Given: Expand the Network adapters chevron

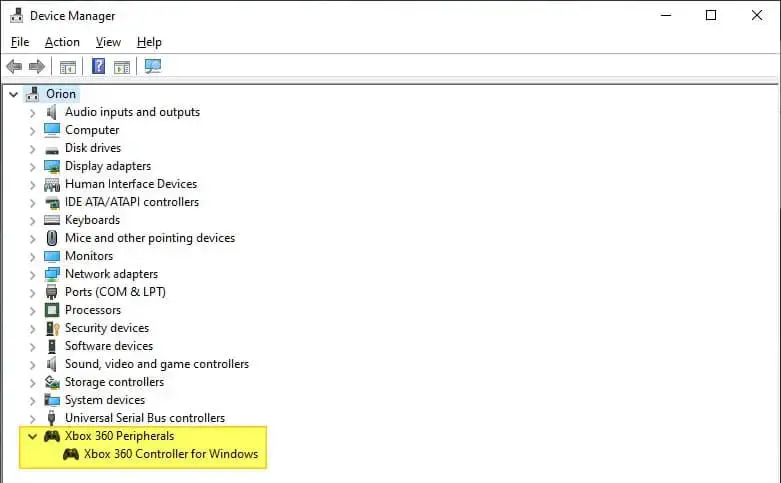Looking at the screenshot, I should [32, 275].
